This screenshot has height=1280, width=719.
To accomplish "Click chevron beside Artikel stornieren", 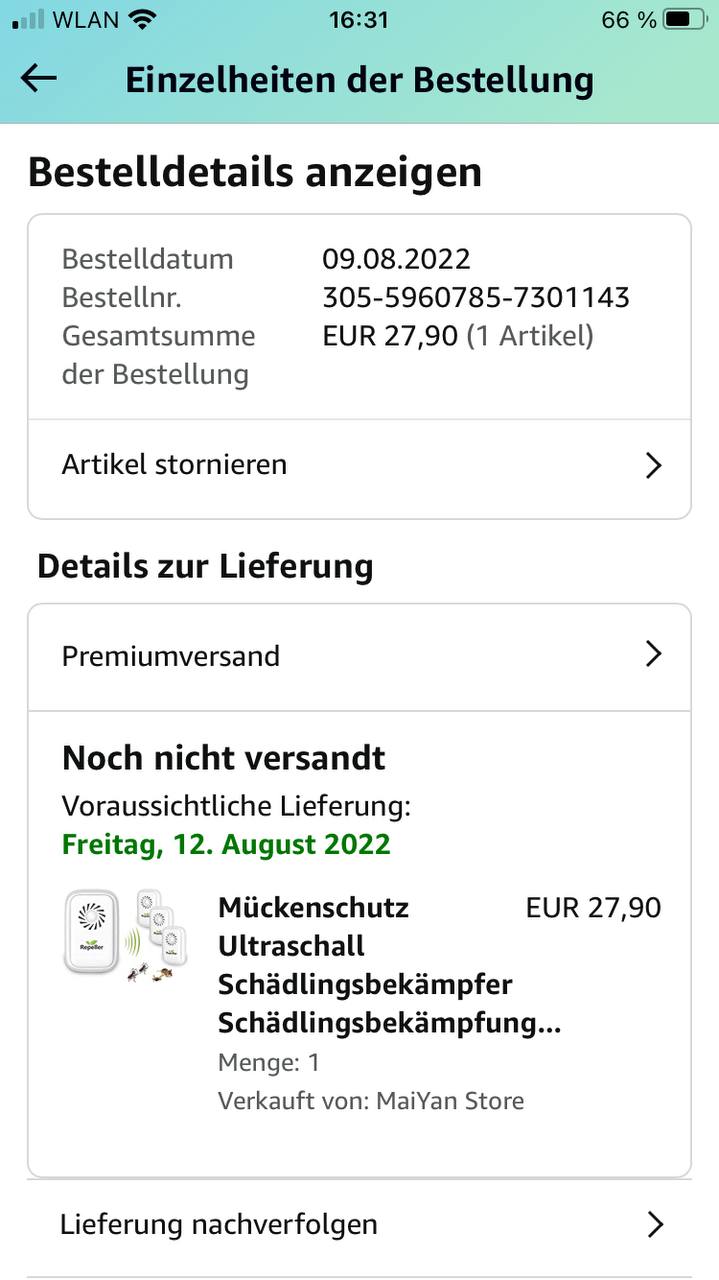I will (x=654, y=465).
